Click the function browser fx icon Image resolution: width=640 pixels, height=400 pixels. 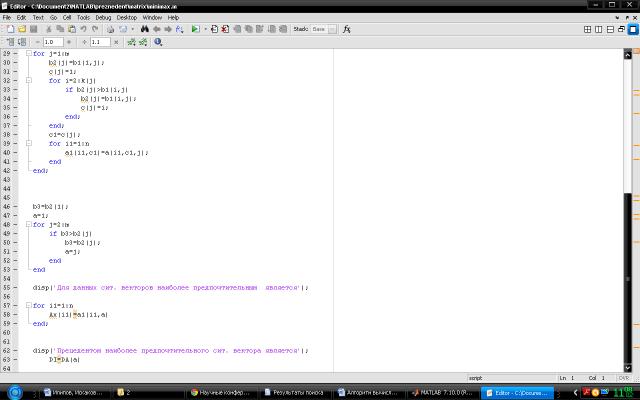click(x=347, y=30)
